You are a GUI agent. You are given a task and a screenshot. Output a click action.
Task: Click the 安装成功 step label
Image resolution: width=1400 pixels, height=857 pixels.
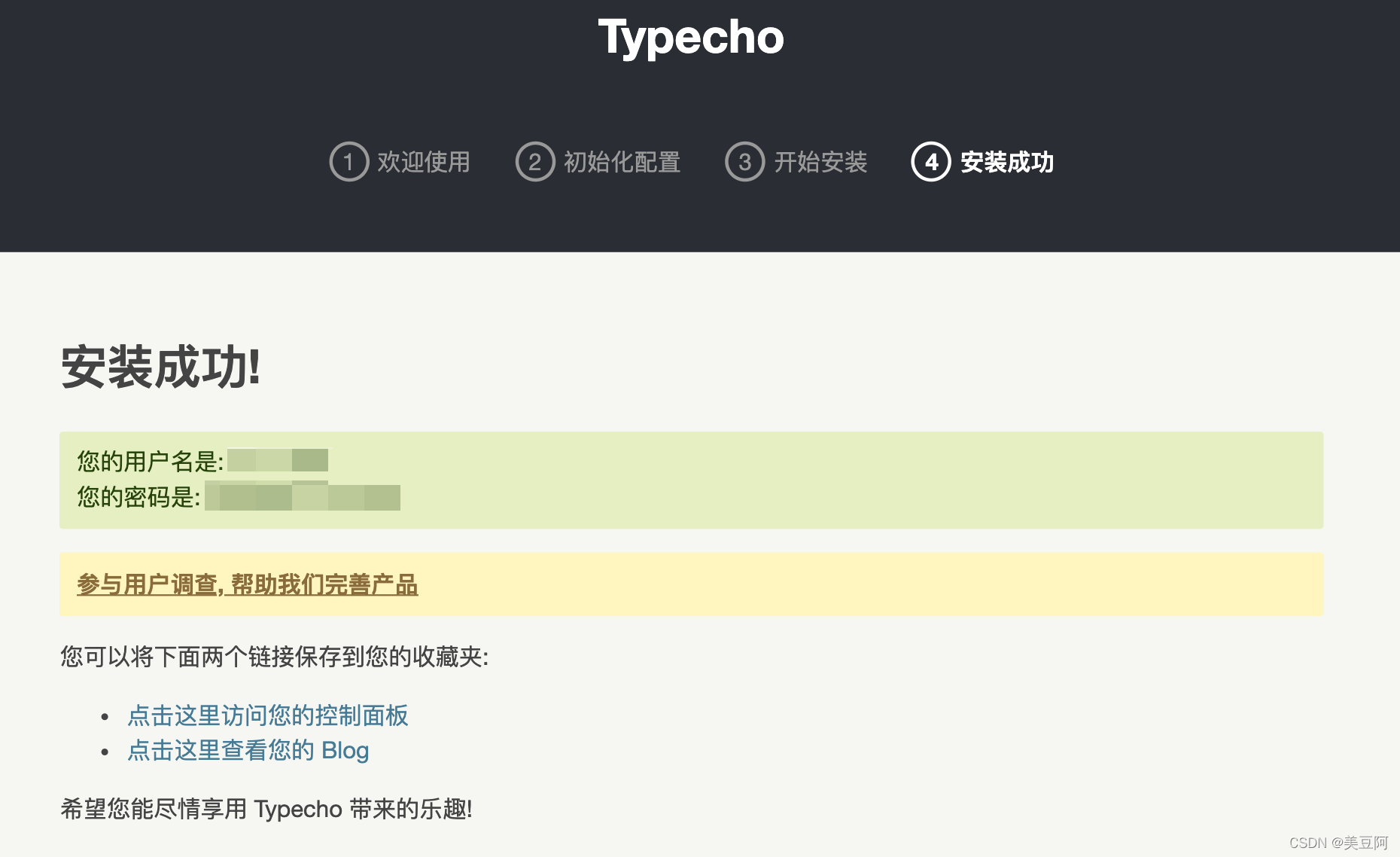coord(1007,162)
